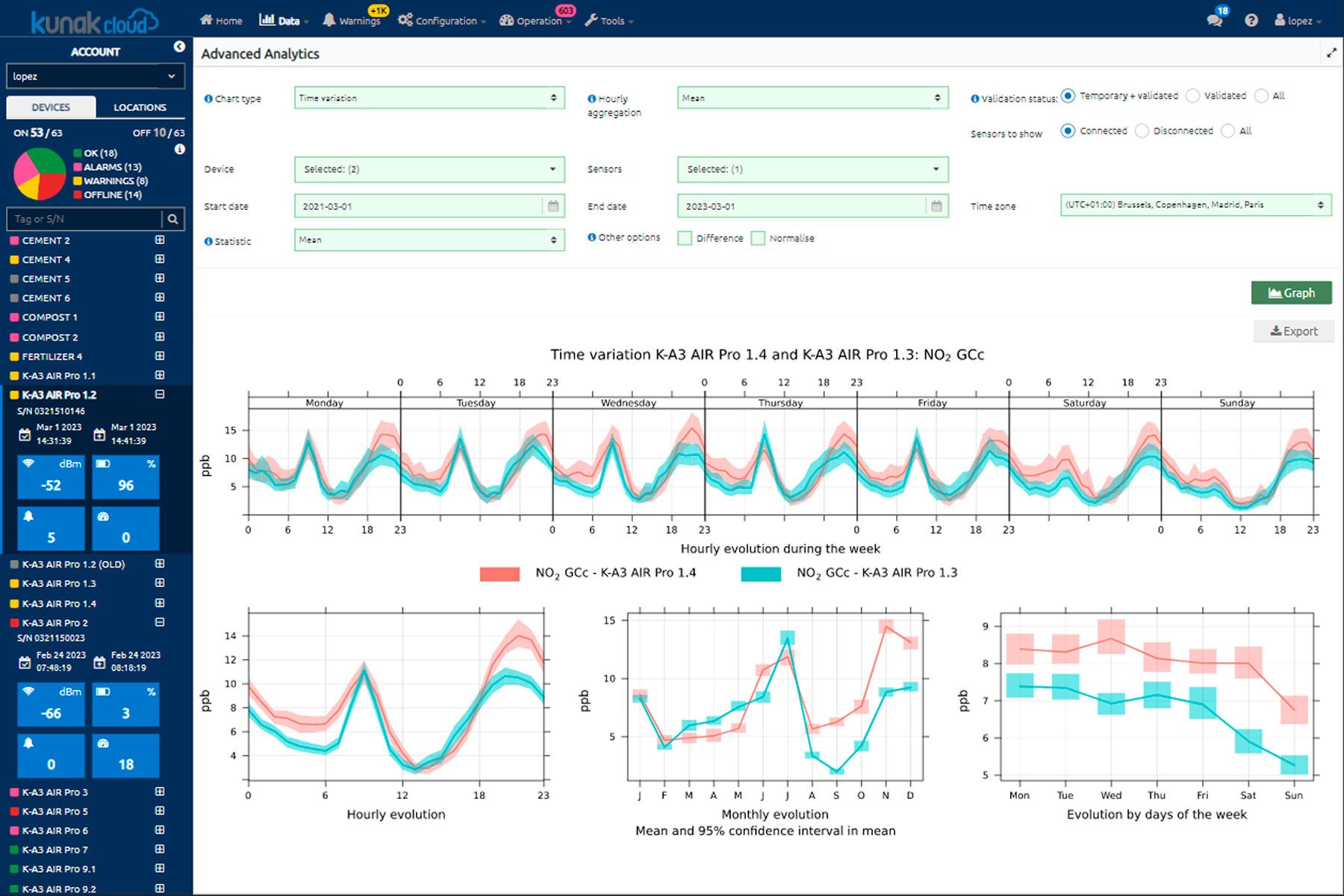Screen dimensions: 1344x896
Task: Click the Start date input field
Action: click(418, 206)
